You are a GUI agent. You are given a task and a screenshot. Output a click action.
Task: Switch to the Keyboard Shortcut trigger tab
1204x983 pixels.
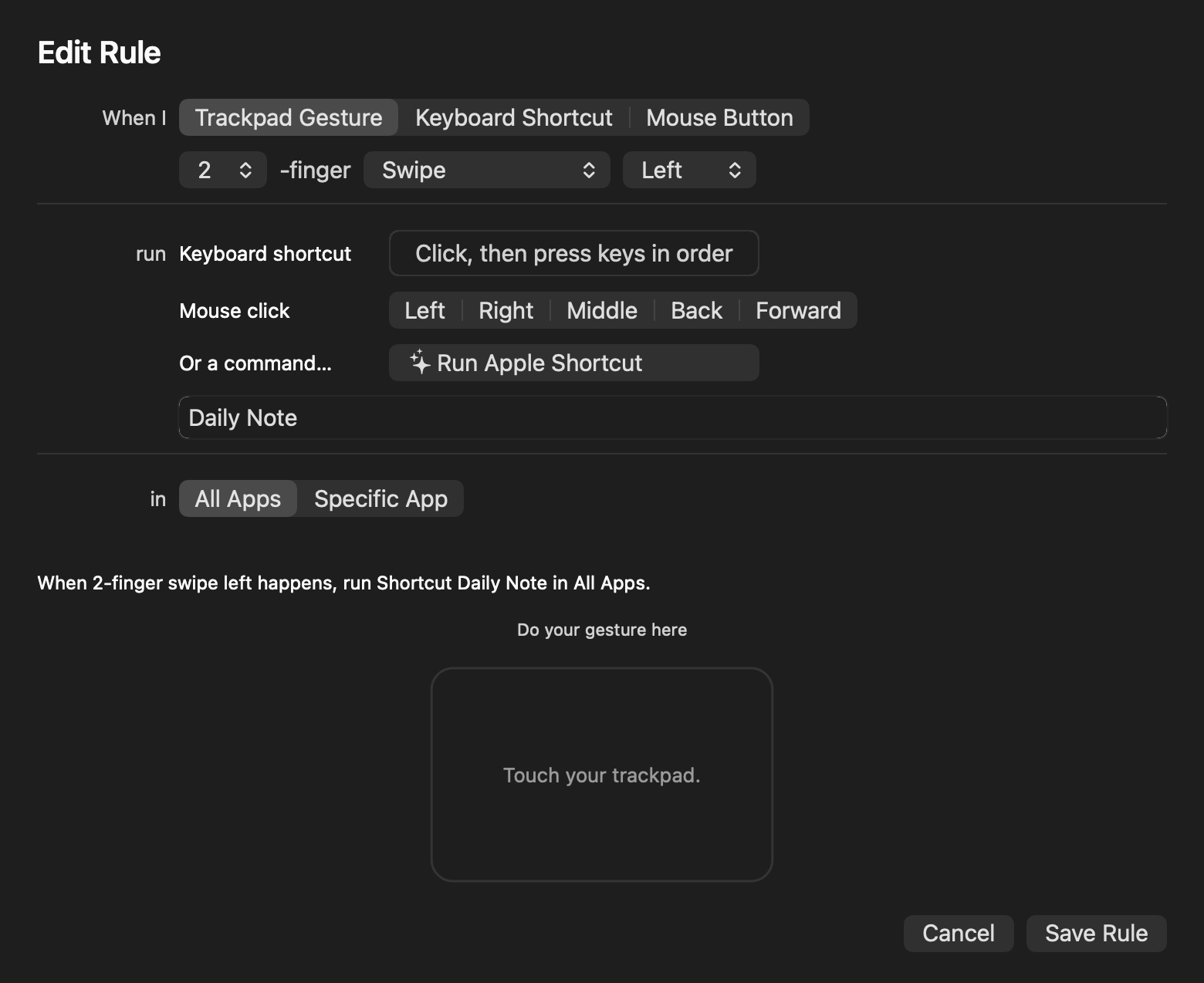(x=514, y=117)
